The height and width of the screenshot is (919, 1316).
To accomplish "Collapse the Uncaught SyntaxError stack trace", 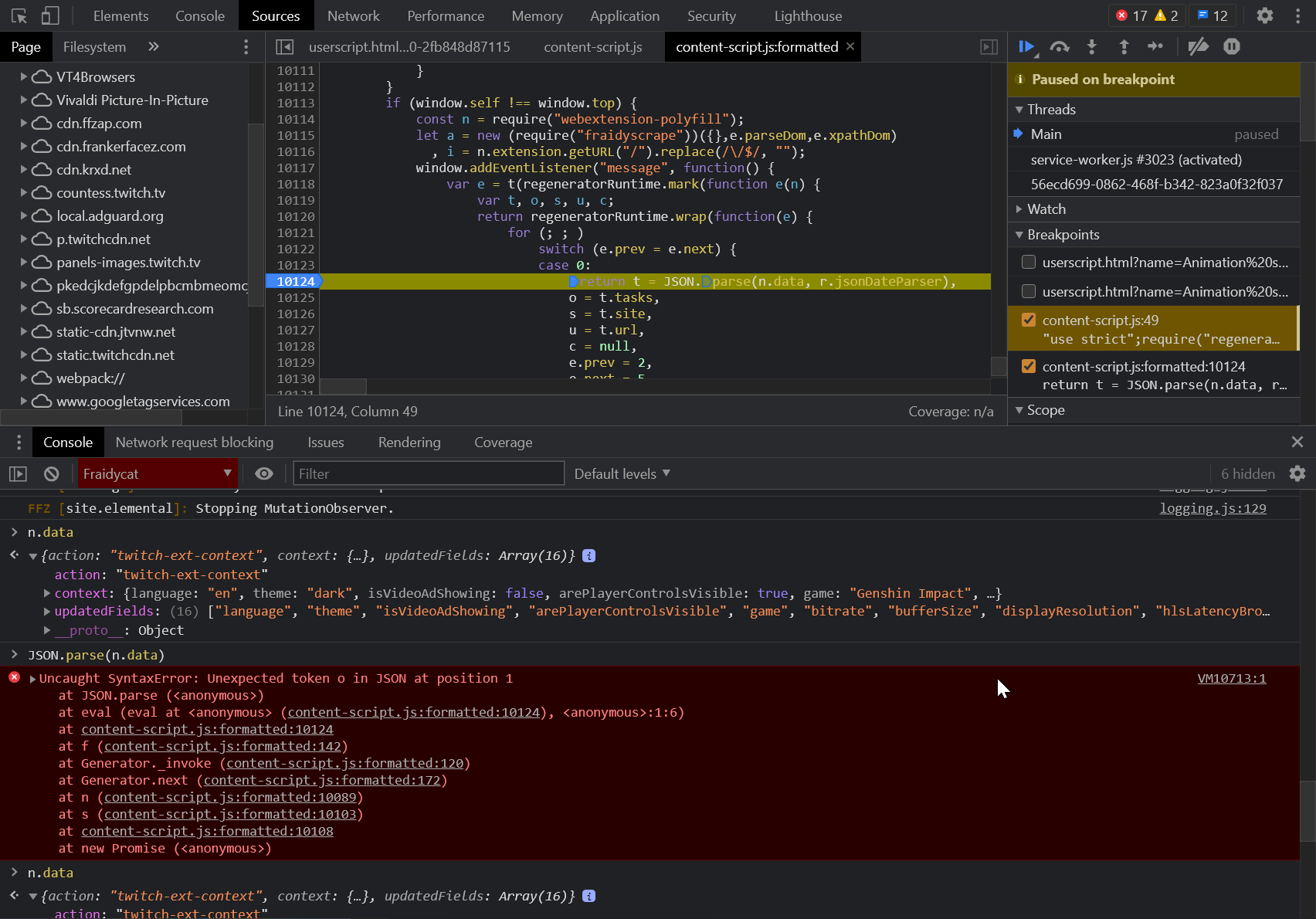I will 32,679.
